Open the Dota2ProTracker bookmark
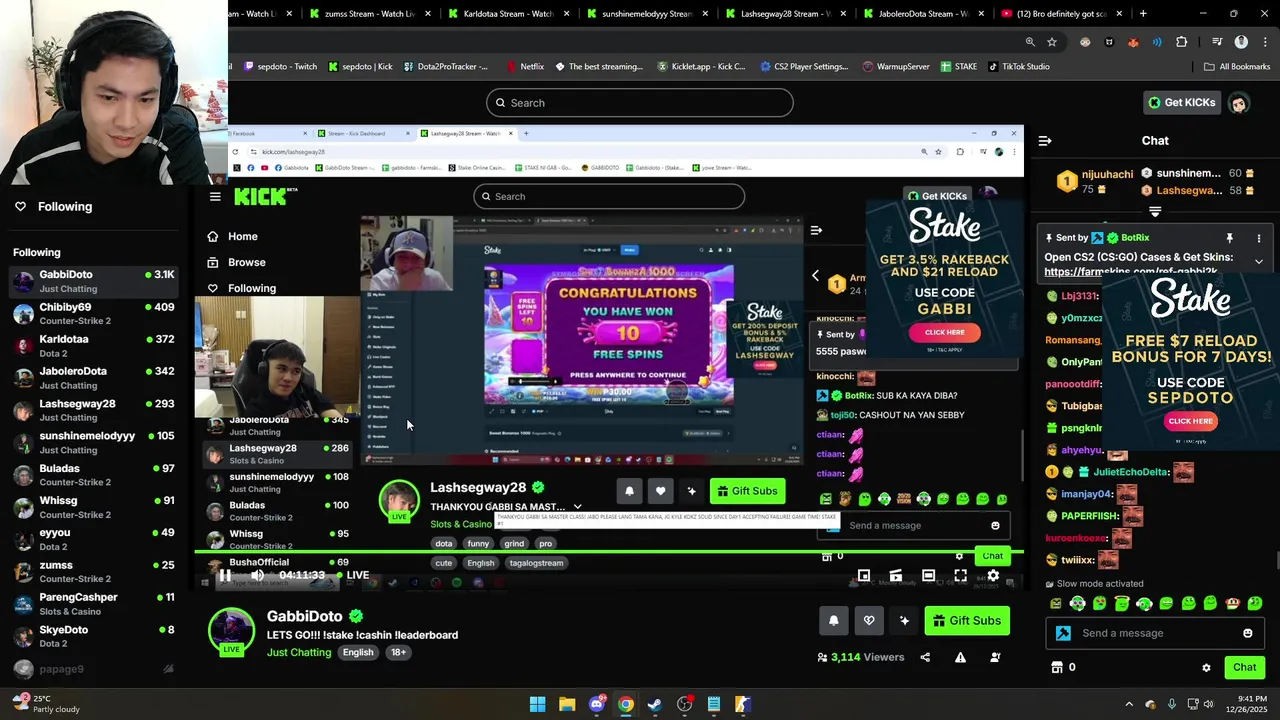The height and width of the screenshot is (720, 1280). point(445,67)
